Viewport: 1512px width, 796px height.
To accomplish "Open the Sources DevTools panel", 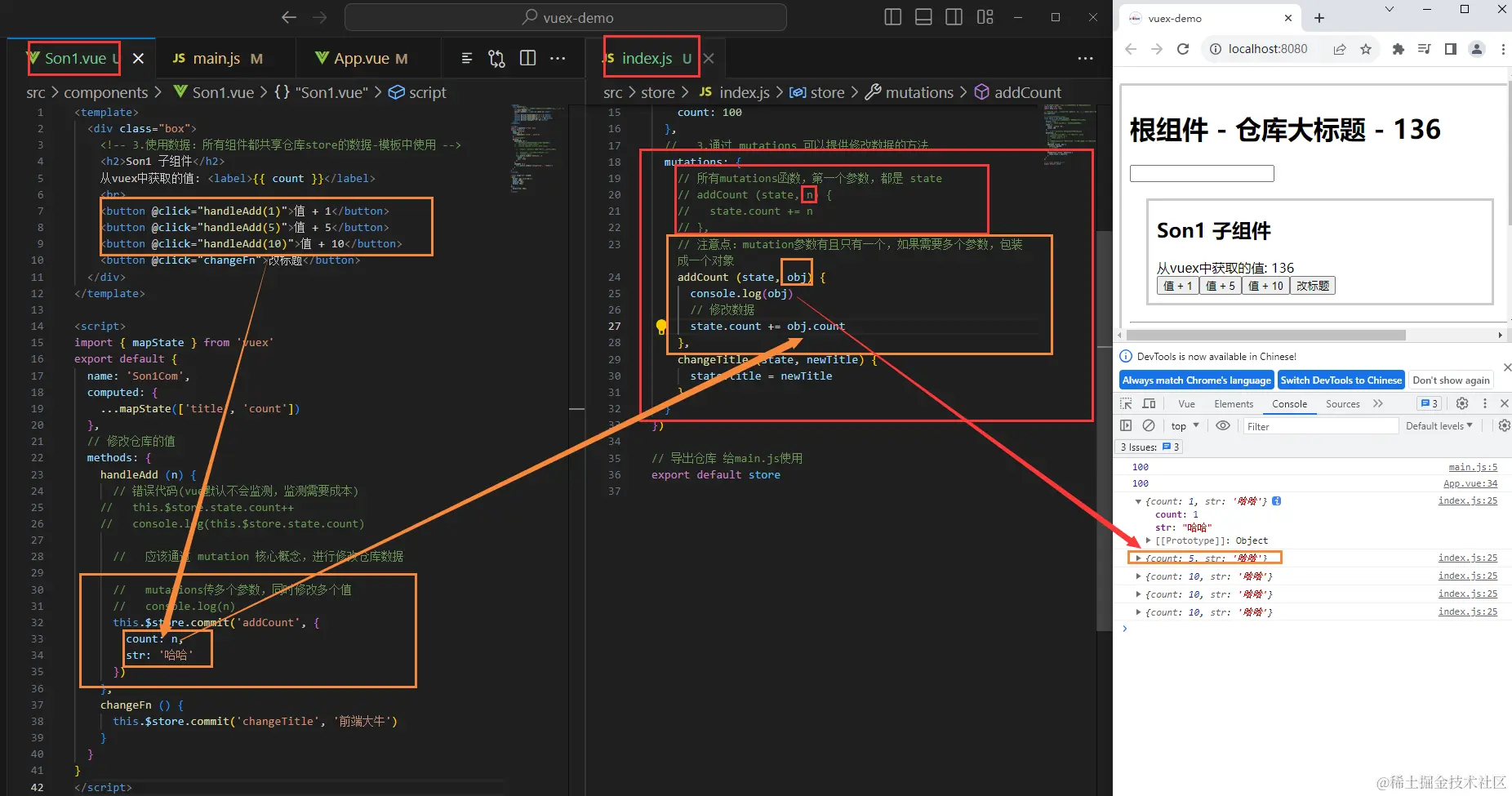I will click(1342, 403).
